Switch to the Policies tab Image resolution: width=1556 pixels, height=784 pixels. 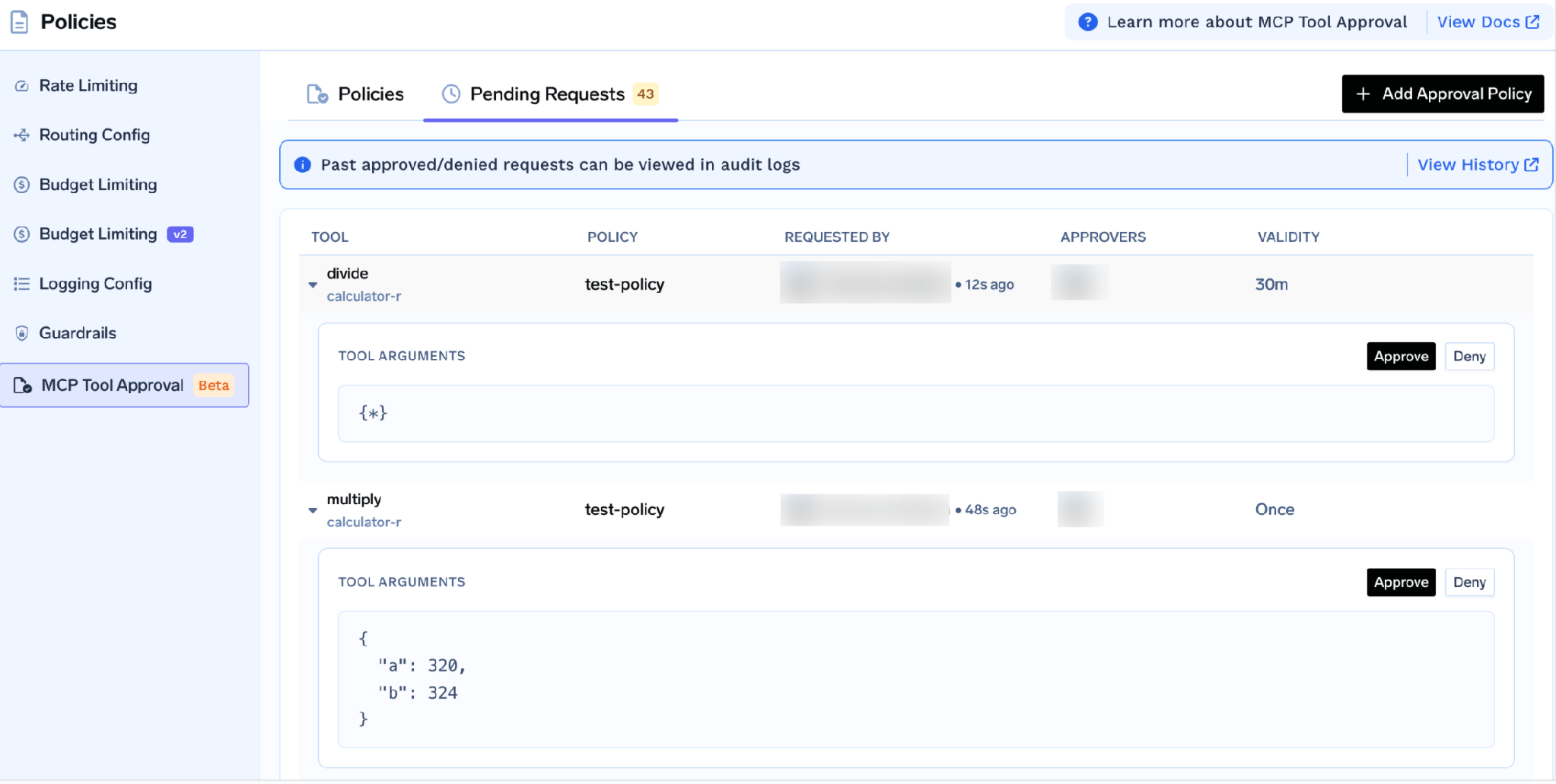pyautogui.click(x=355, y=94)
